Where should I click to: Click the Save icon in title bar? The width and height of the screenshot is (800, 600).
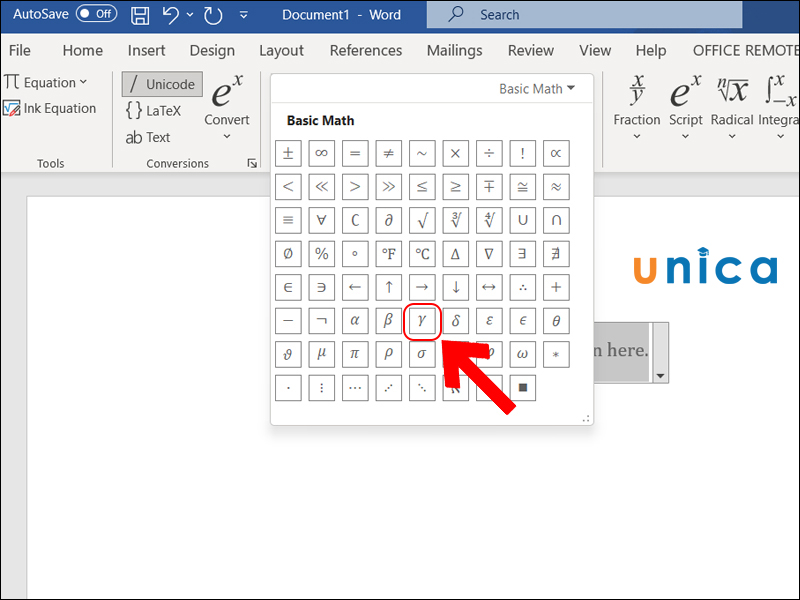click(141, 15)
